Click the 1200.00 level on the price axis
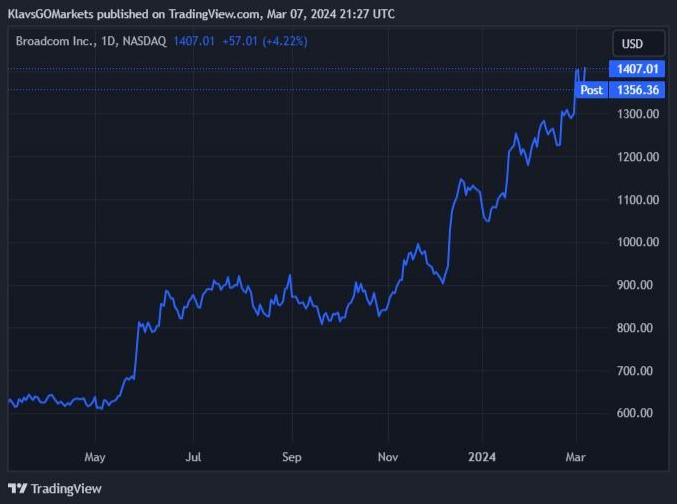677x504 pixels. tap(638, 157)
